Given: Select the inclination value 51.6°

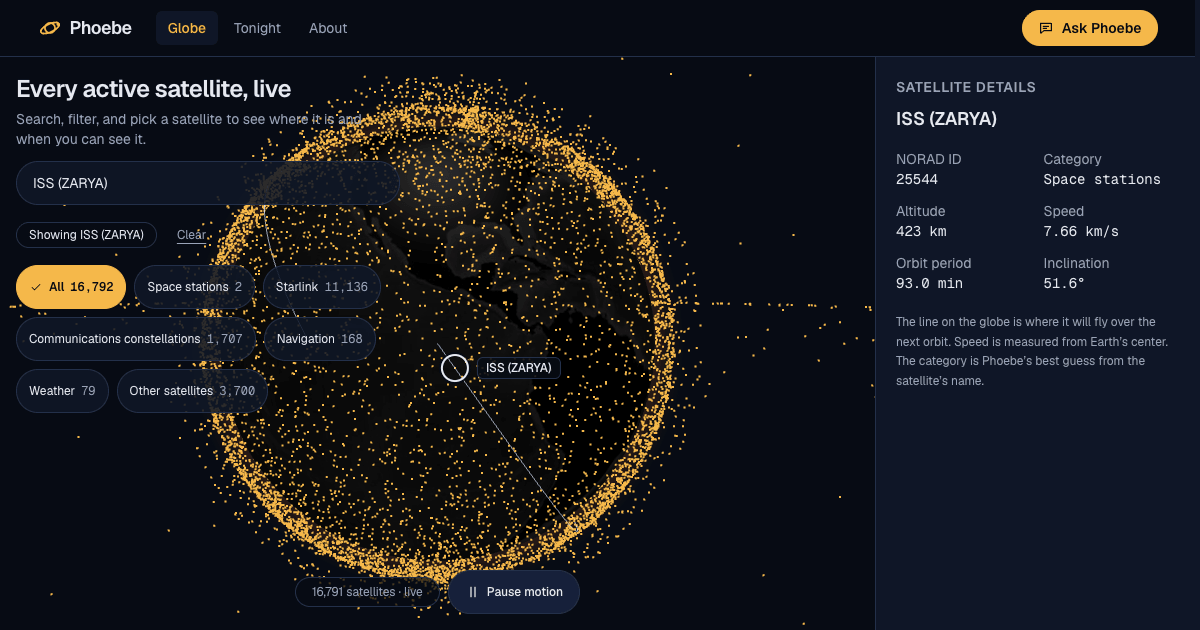Looking at the screenshot, I should tap(1064, 284).
